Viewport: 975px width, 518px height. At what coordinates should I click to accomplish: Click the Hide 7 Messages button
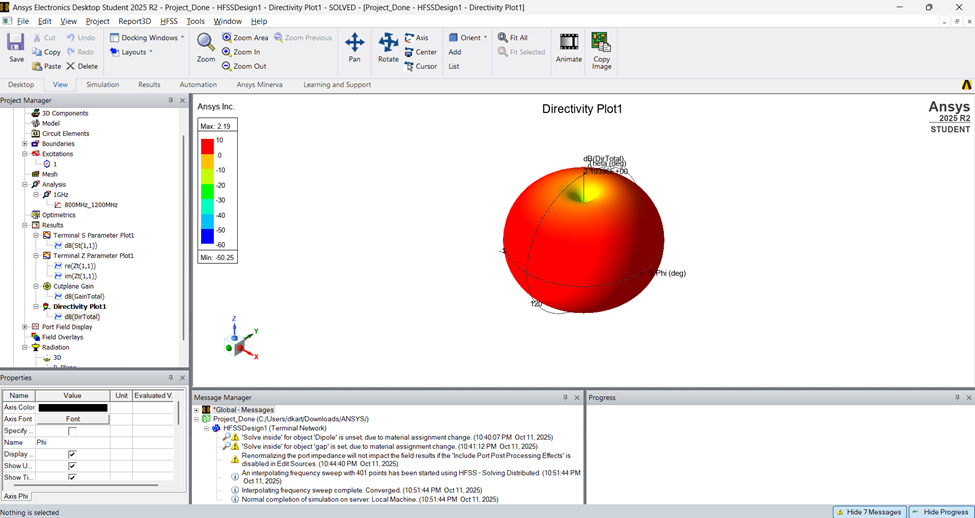tap(868, 511)
